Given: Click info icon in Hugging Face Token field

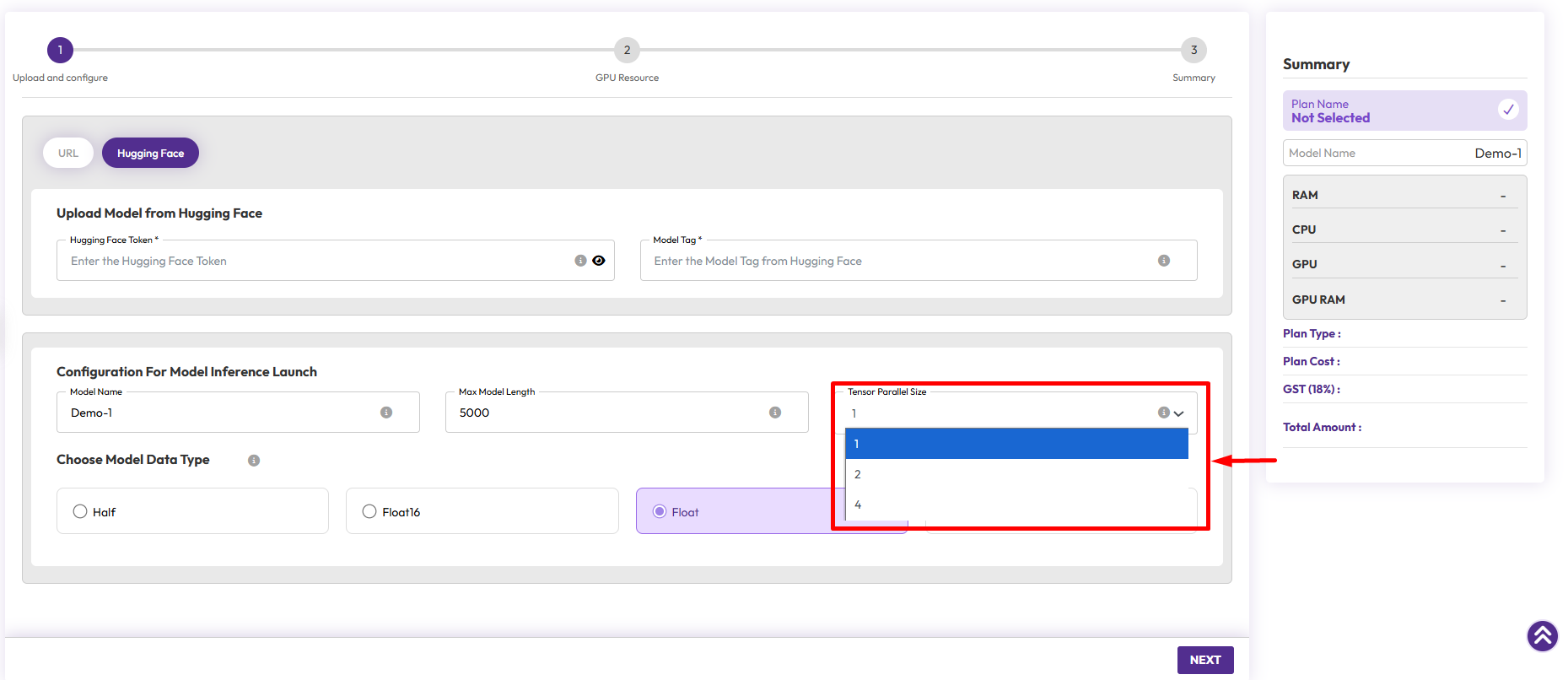Looking at the screenshot, I should [x=580, y=261].
